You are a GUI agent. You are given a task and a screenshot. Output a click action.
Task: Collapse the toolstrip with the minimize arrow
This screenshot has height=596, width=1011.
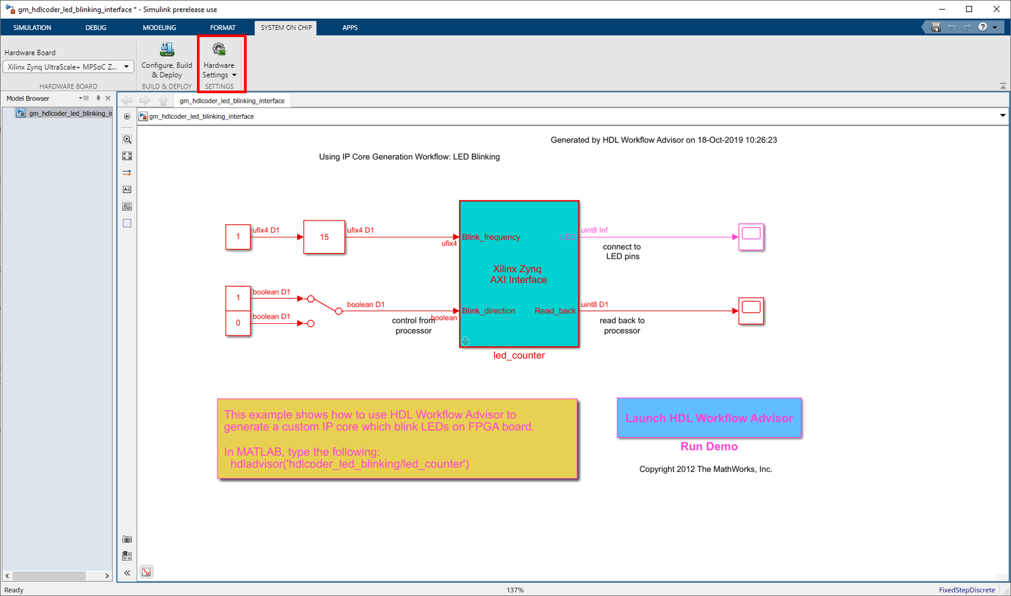coord(1003,85)
